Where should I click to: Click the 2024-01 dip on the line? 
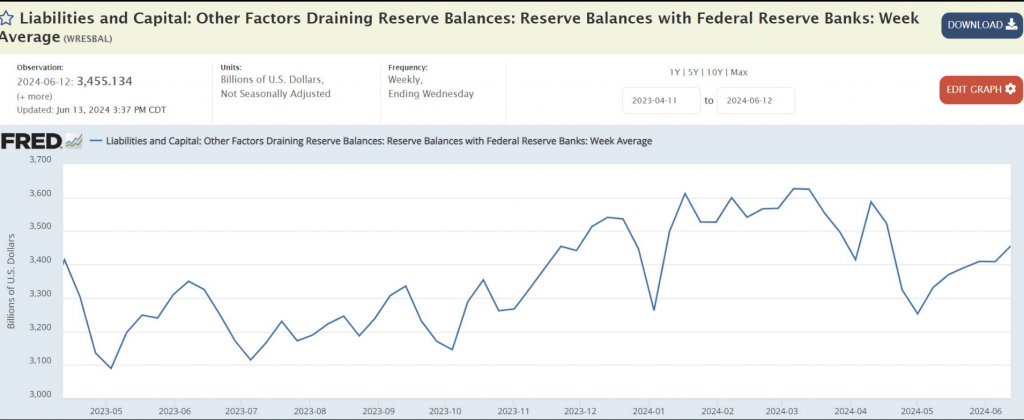point(654,309)
